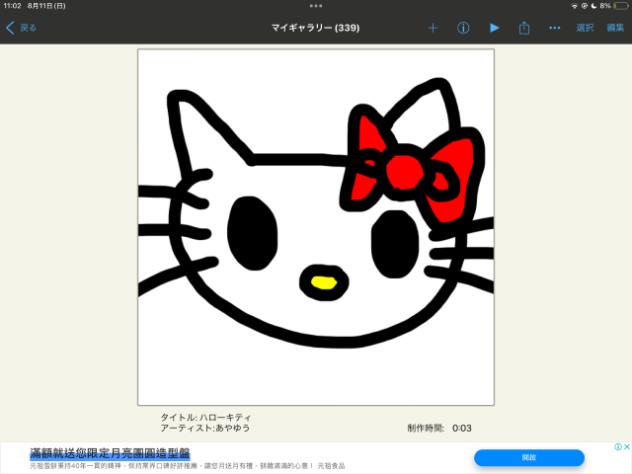The width and height of the screenshot is (632, 474).
Task: Open the artwork info icon
Action: click(x=463, y=28)
